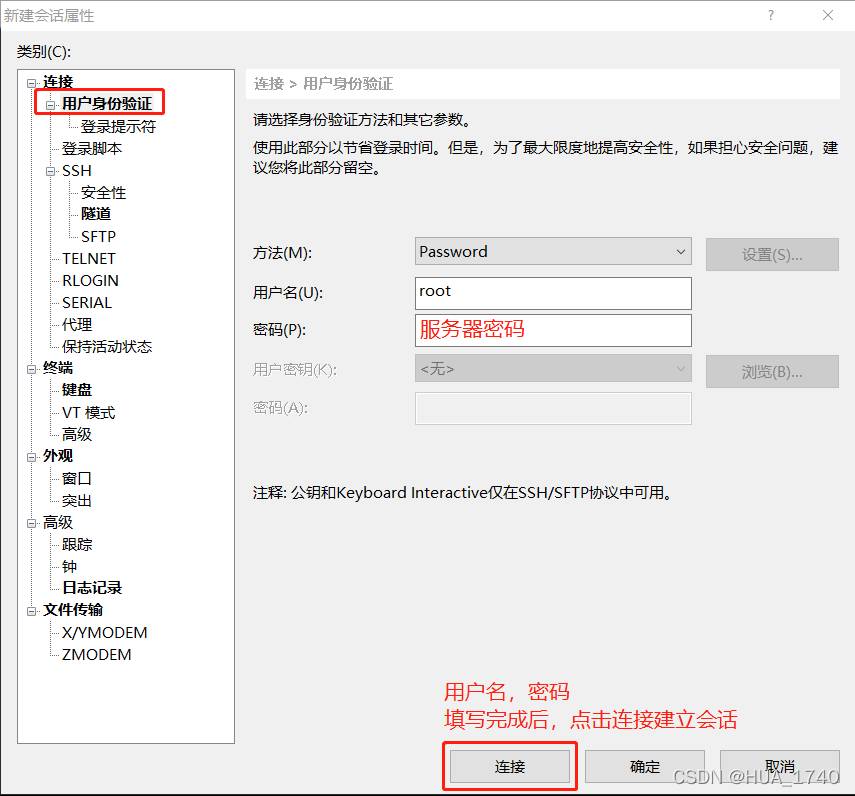Collapse the SSH tree node
The height and width of the screenshot is (796, 855).
(51, 171)
